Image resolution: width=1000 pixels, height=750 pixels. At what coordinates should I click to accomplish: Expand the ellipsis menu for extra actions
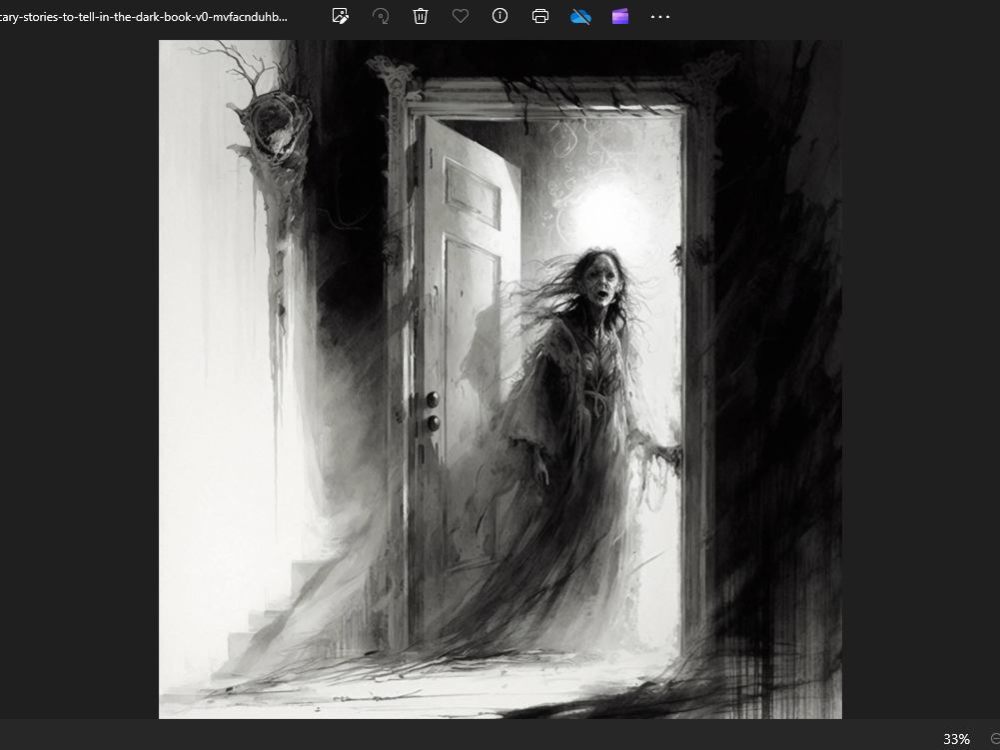pos(659,16)
